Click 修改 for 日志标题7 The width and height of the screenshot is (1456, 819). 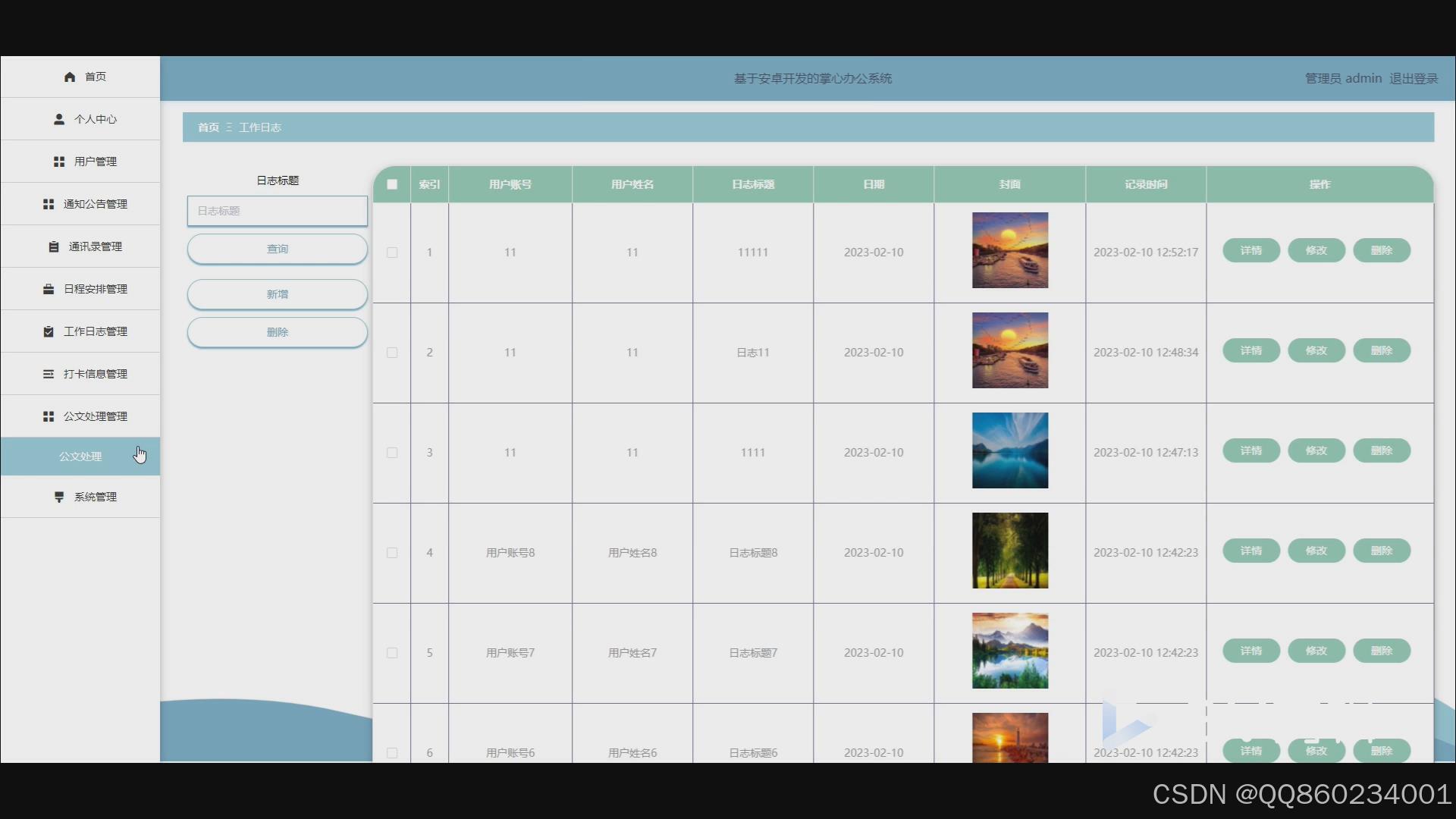(1316, 651)
